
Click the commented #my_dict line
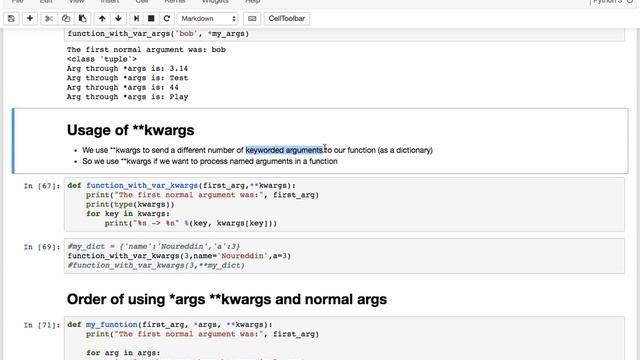tap(153, 247)
